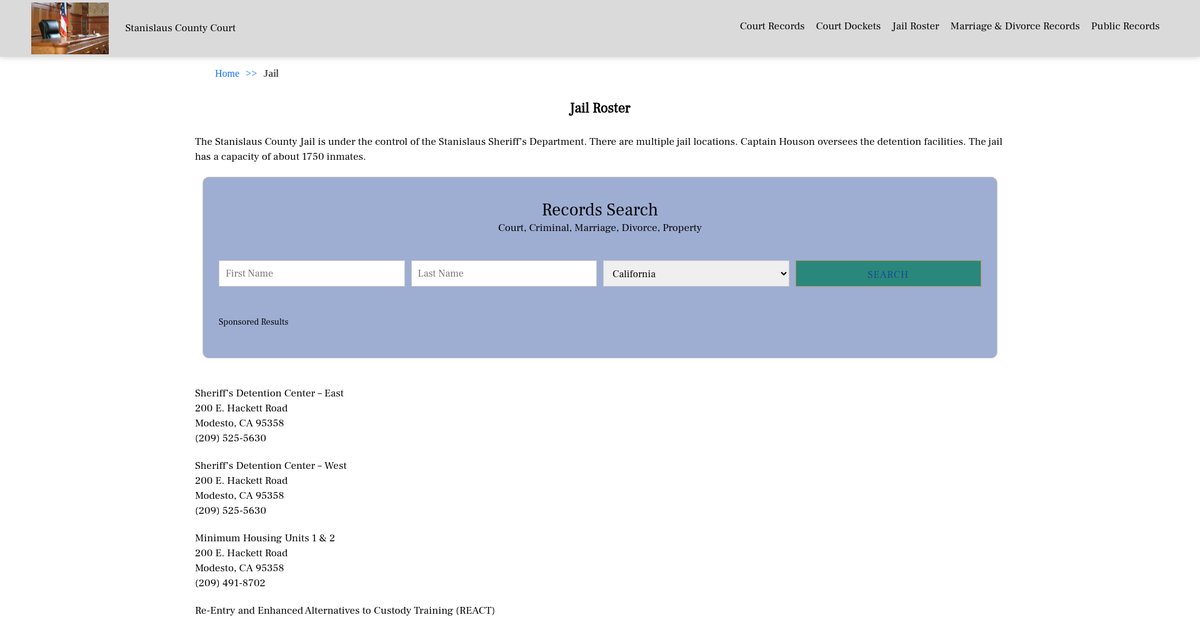Open the Court Records menu item
The width and height of the screenshot is (1200, 620).
click(x=772, y=26)
